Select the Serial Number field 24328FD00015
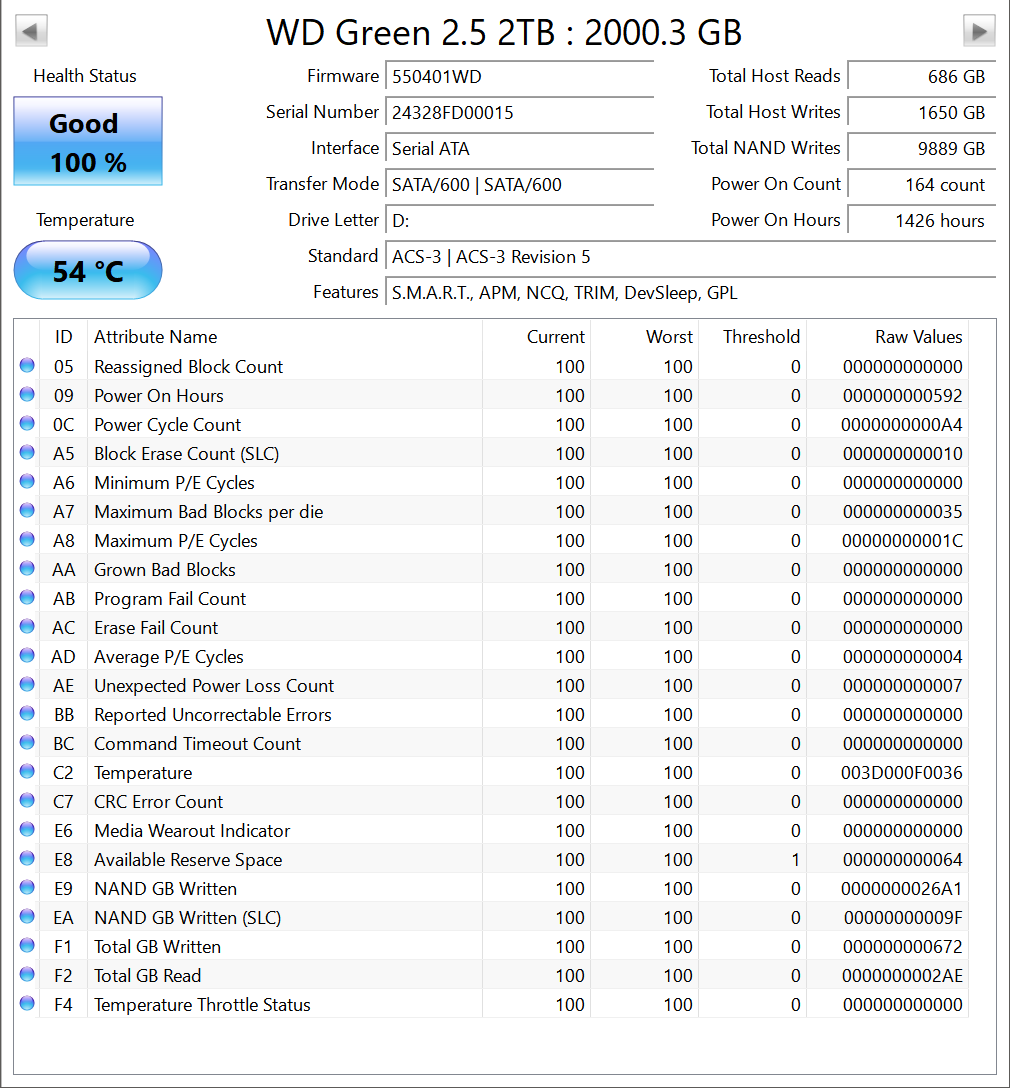This screenshot has width=1010, height=1088. 520,112
